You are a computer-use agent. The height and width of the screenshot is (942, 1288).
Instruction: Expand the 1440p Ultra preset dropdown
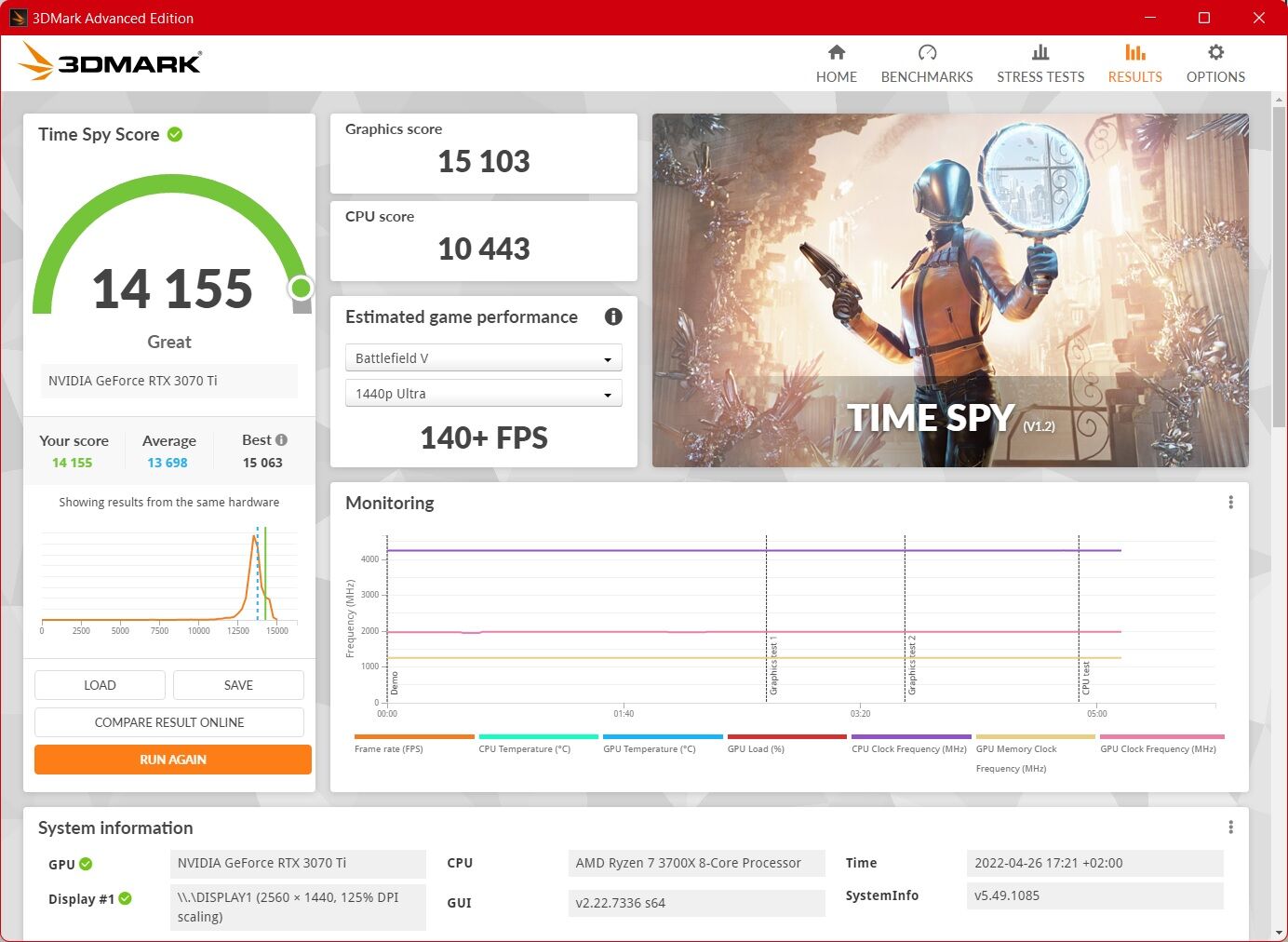483,394
